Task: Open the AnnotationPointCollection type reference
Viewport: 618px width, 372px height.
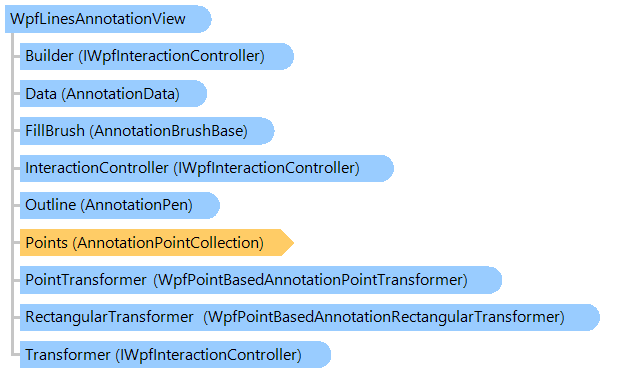Action: [168, 243]
